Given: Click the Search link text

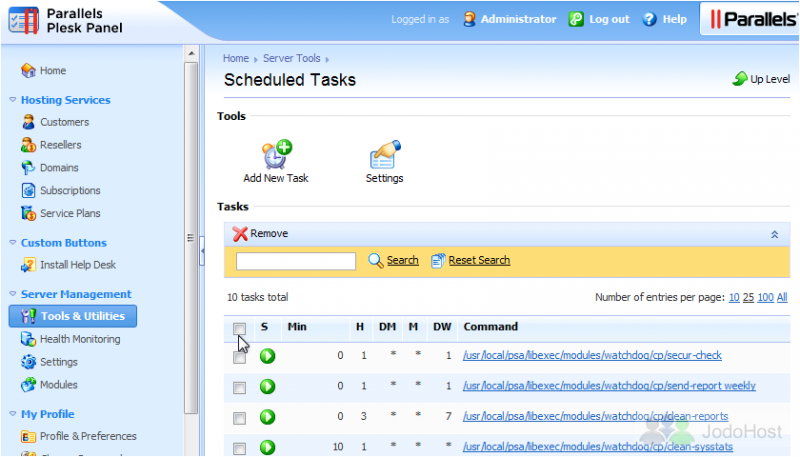Looking at the screenshot, I should 403,260.
